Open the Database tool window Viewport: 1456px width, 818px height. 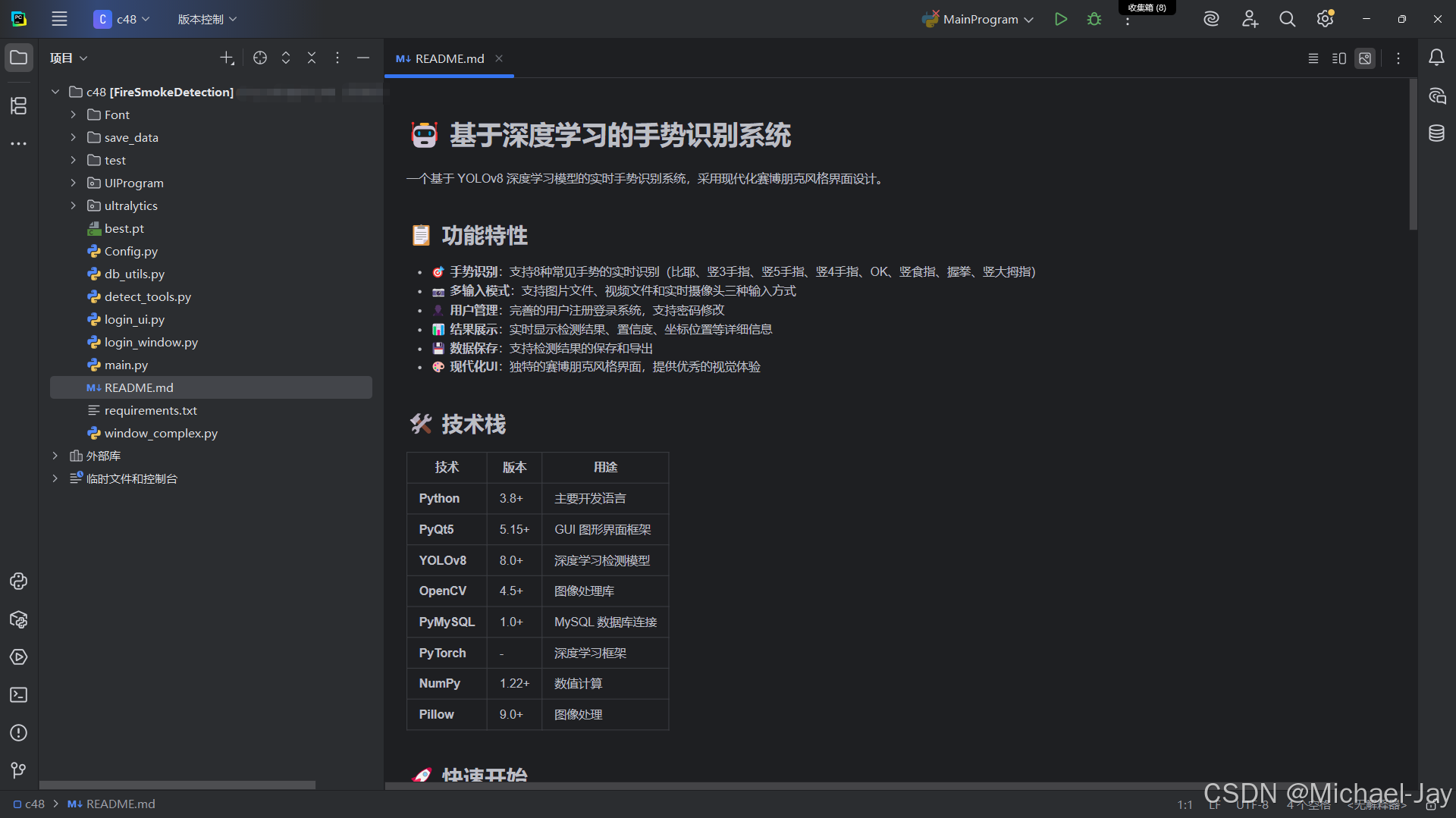click(1436, 133)
